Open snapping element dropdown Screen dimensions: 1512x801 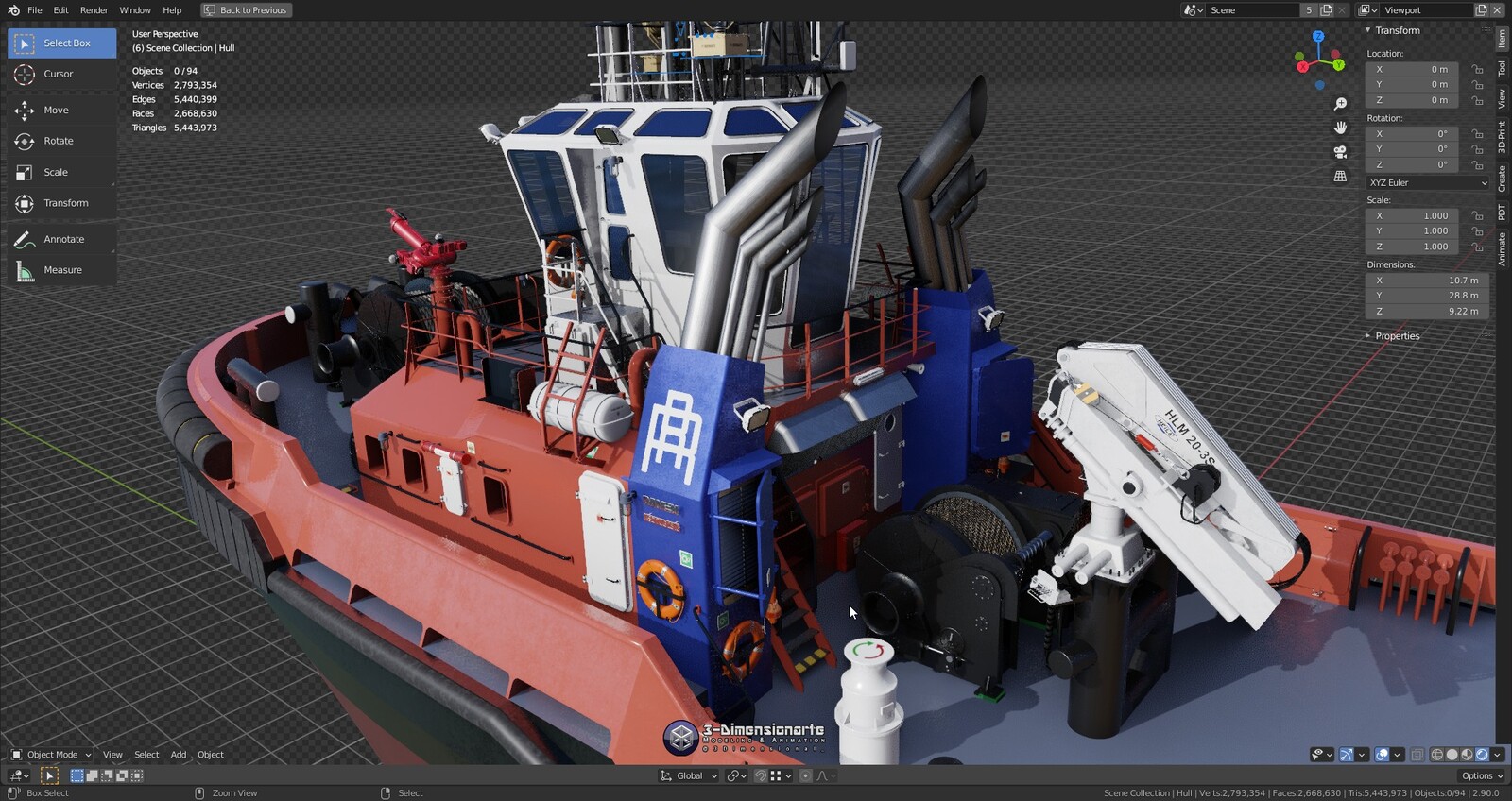pyautogui.click(x=782, y=775)
